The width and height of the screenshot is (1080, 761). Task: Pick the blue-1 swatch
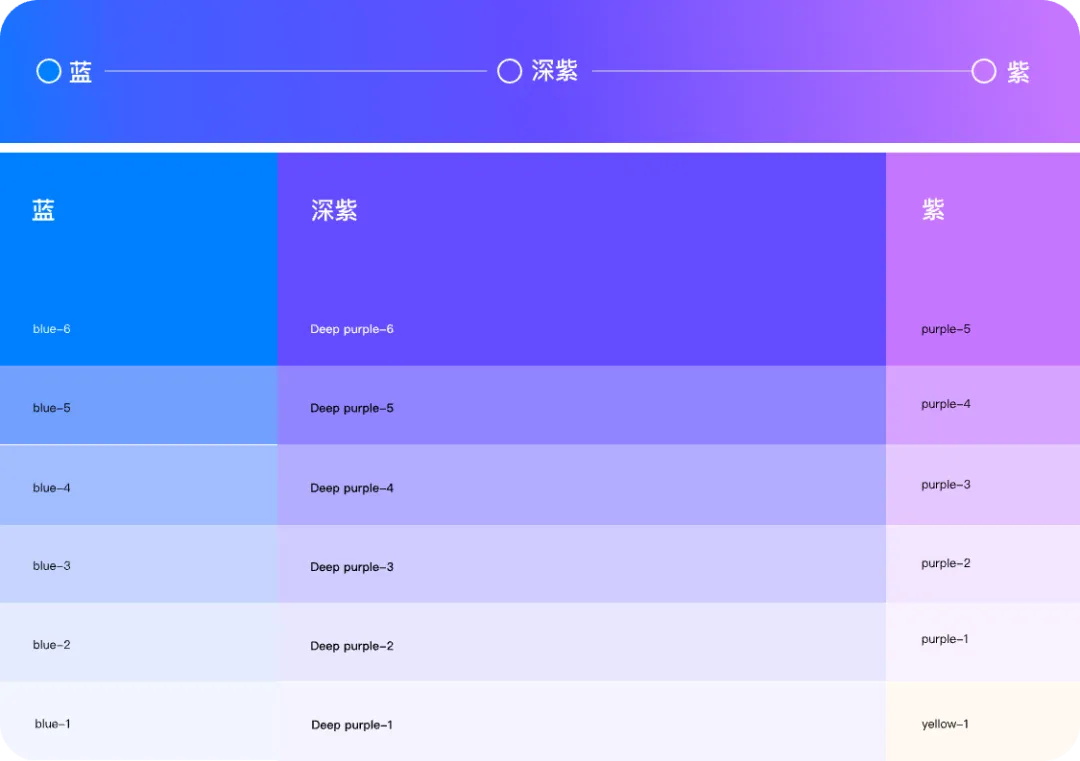[x=138, y=721]
